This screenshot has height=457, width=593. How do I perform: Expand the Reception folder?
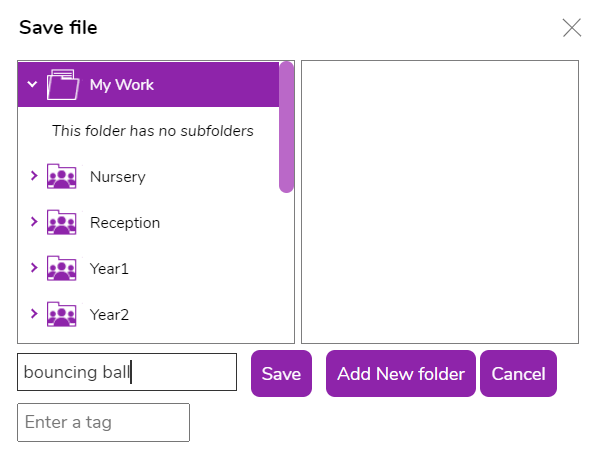point(34,222)
